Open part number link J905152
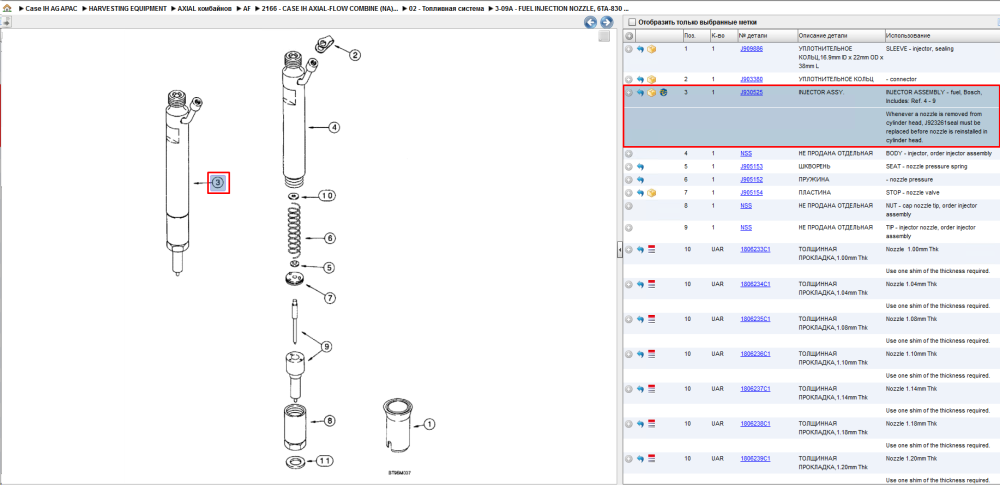1000x485 pixels. tap(751, 179)
